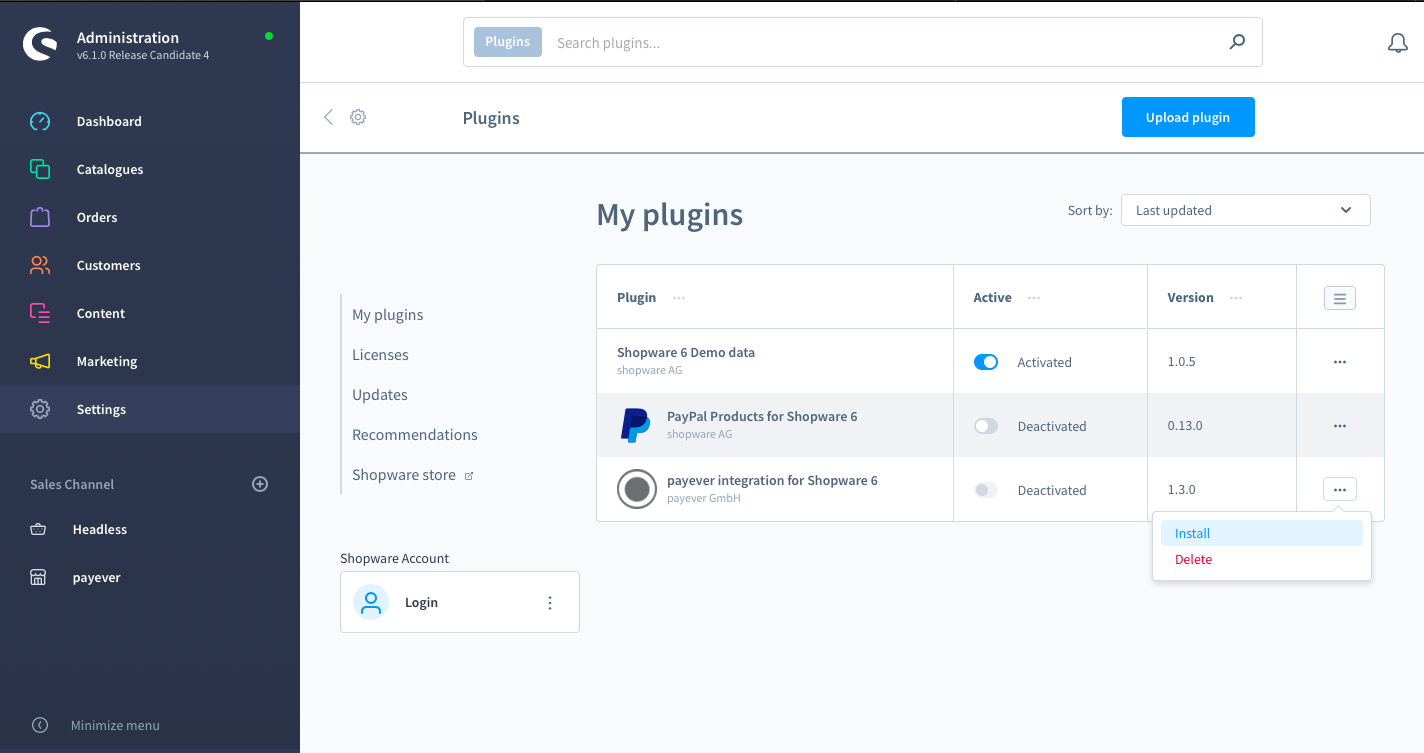This screenshot has width=1424, height=753.
Task: Open the Sort by Last updated dropdown
Action: pos(1245,210)
